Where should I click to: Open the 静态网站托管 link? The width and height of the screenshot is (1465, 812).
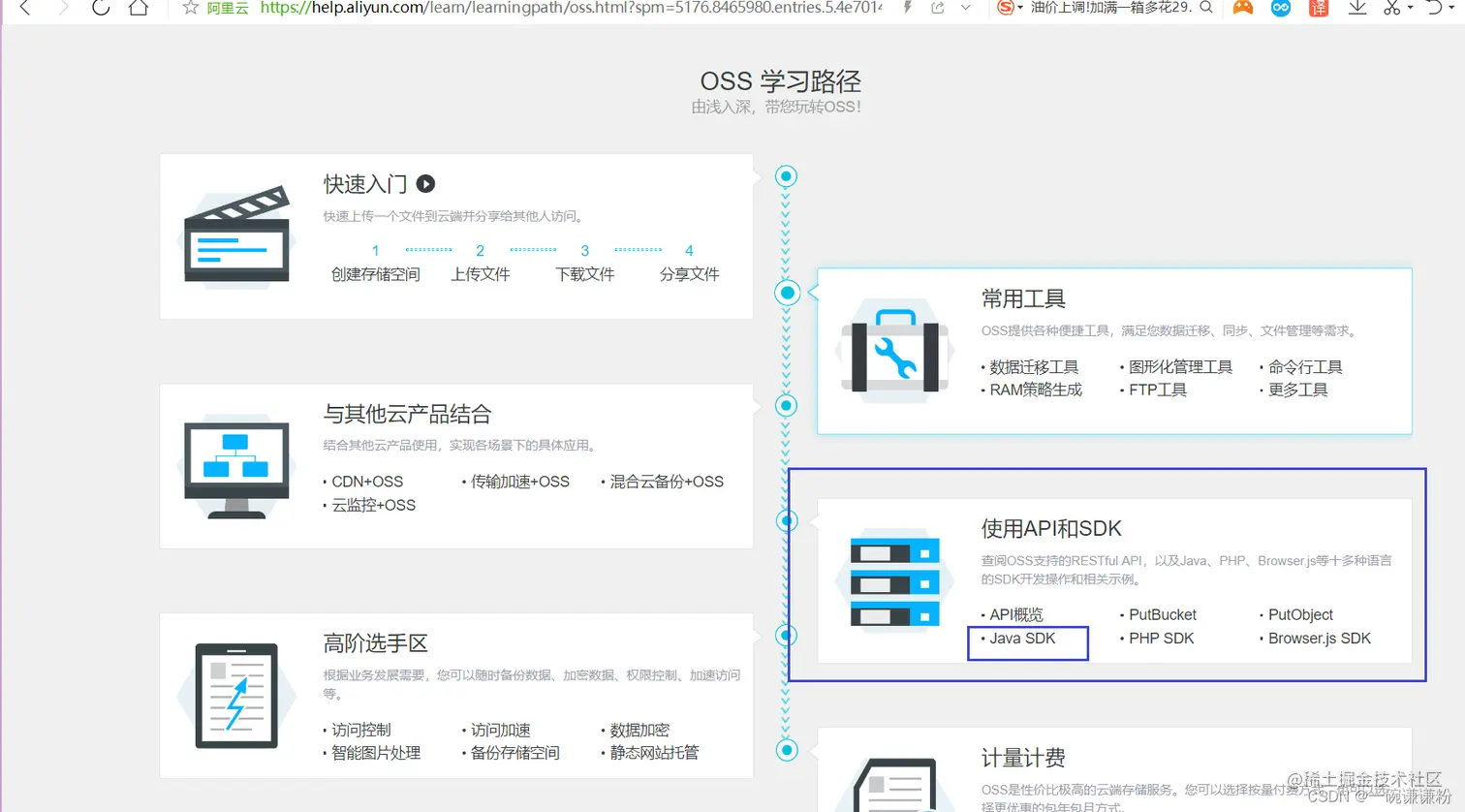click(x=654, y=753)
